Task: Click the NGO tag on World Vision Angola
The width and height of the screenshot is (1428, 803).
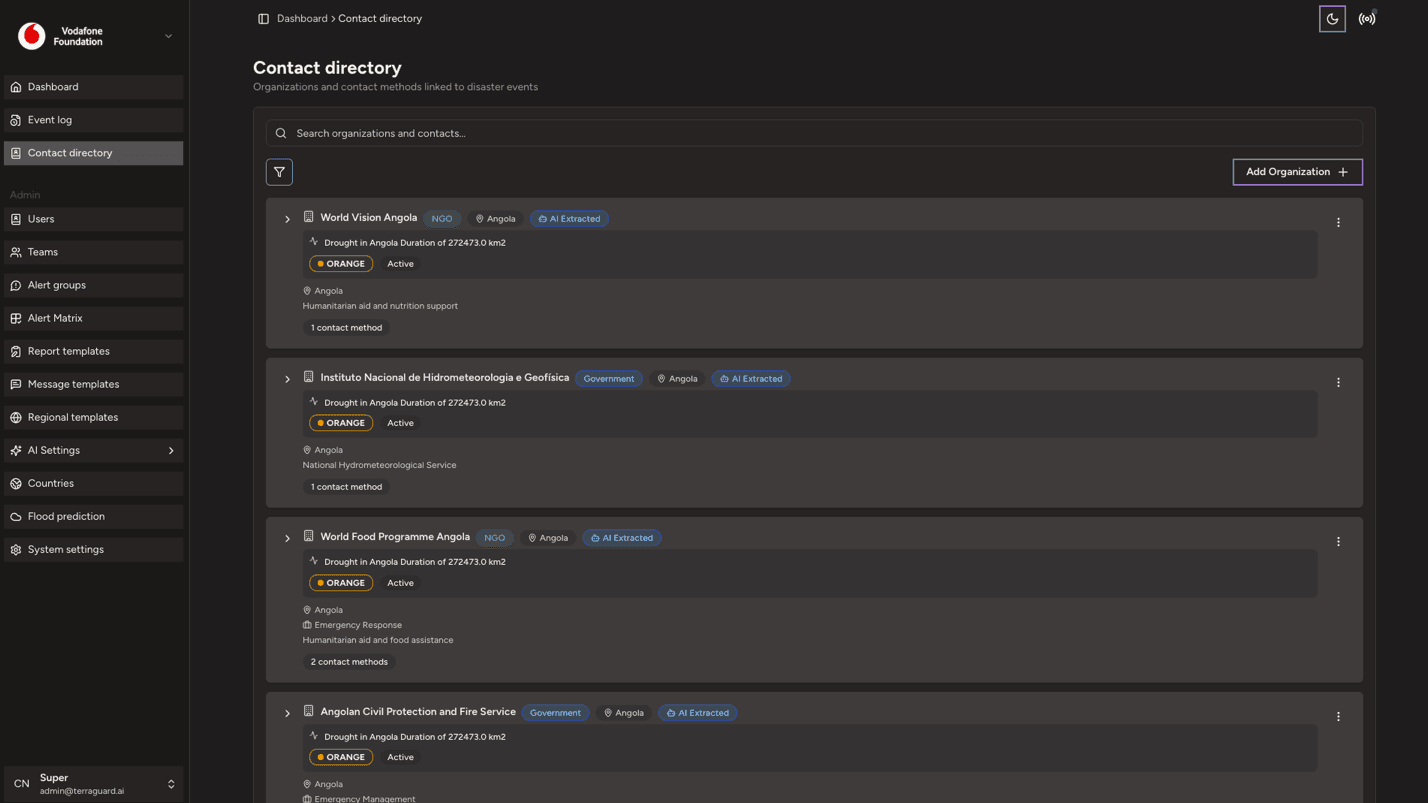Action: coord(442,219)
